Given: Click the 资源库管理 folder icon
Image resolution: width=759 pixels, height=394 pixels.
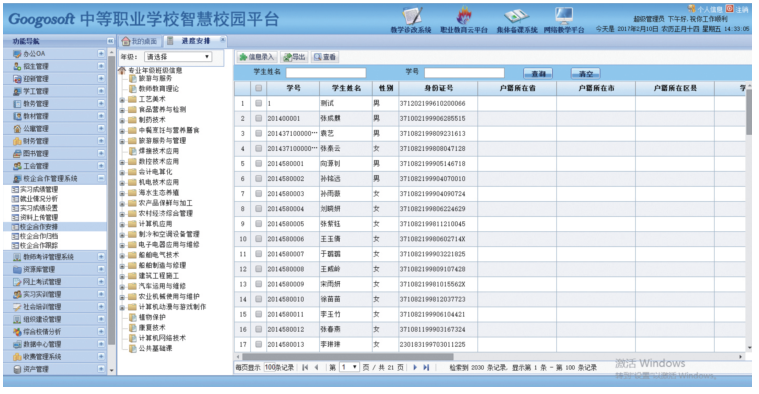Looking at the screenshot, I should [17, 270].
